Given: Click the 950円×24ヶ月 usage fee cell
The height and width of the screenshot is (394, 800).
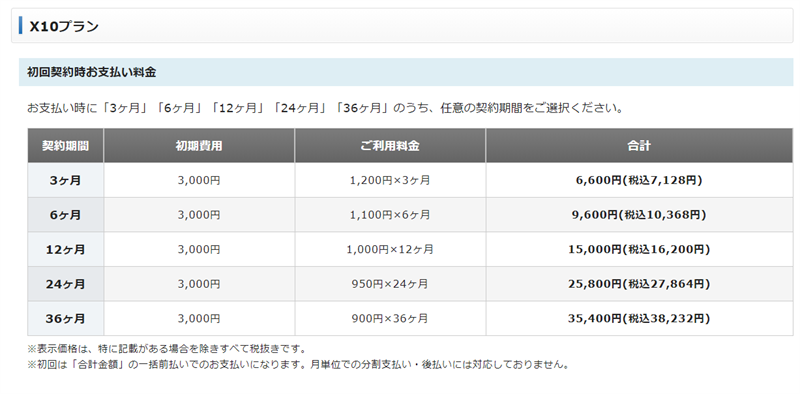Looking at the screenshot, I should [x=390, y=284].
